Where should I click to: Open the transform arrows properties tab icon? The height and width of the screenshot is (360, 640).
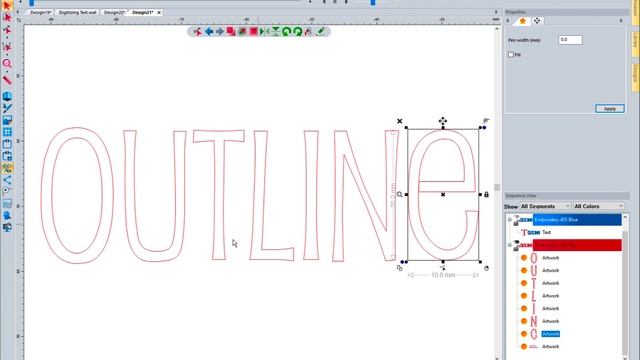(537, 21)
